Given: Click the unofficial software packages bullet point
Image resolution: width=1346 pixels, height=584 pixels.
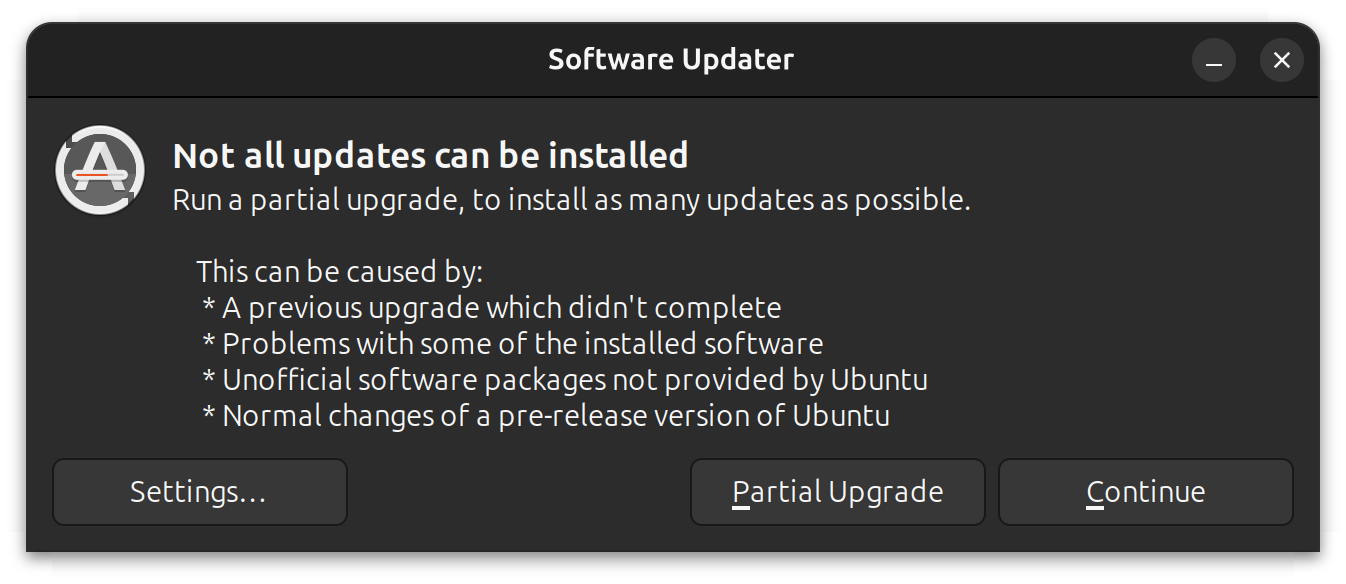Looking at the screenshot, I should [x=563, y=379].
